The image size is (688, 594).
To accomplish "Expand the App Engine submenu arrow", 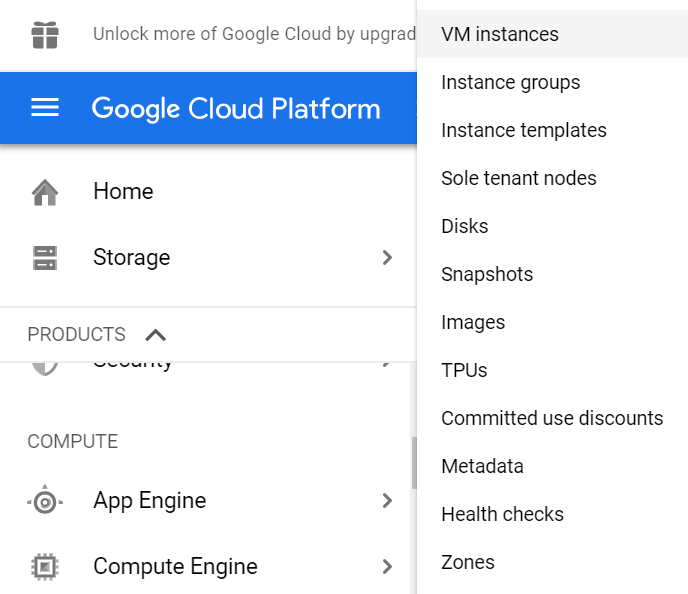I will [x=387, y=501].
